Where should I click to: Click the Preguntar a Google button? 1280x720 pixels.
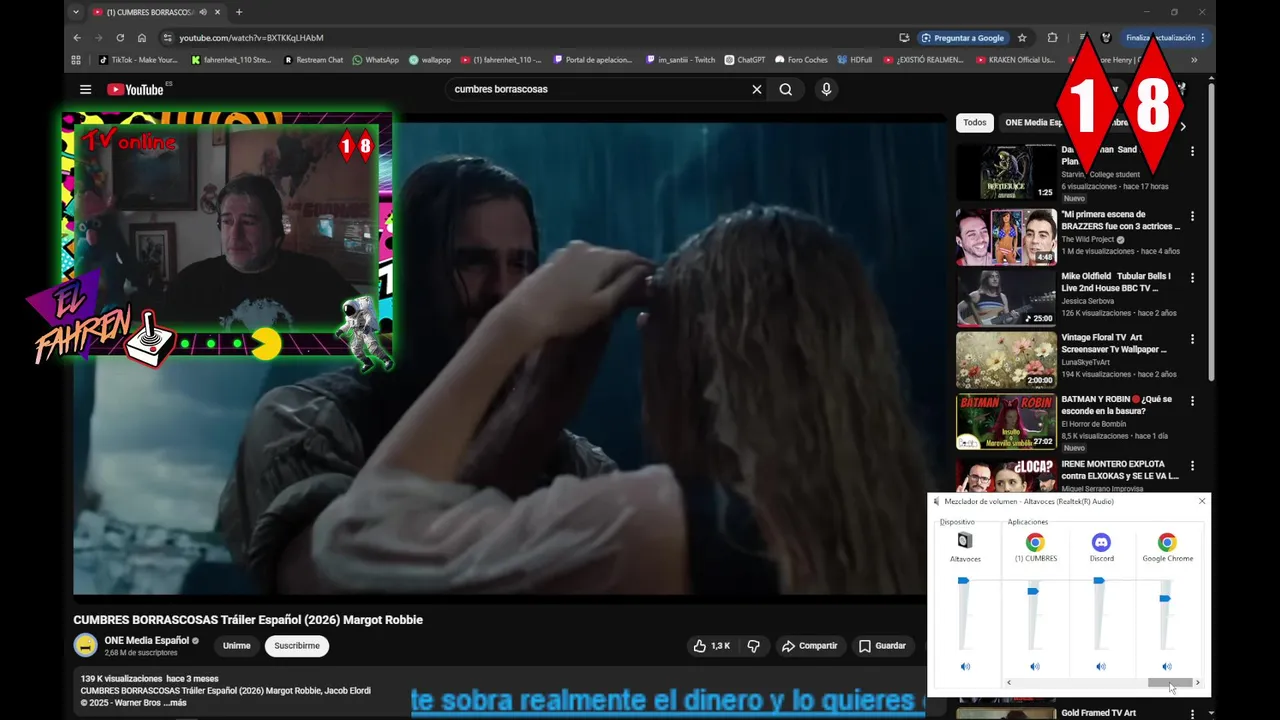(962, 38)
